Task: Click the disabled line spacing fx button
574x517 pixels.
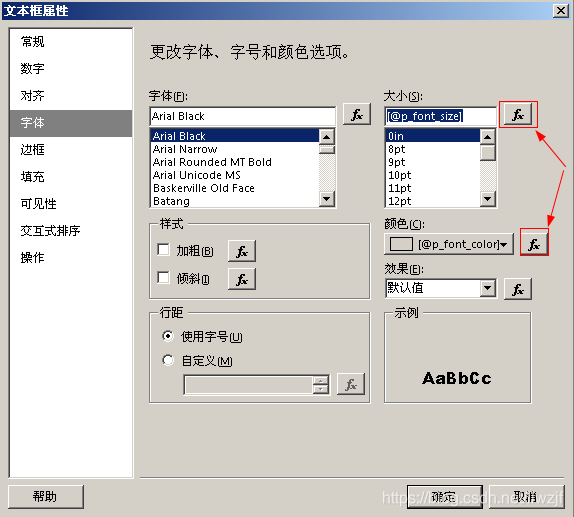Action: click(x=351, y=384)
